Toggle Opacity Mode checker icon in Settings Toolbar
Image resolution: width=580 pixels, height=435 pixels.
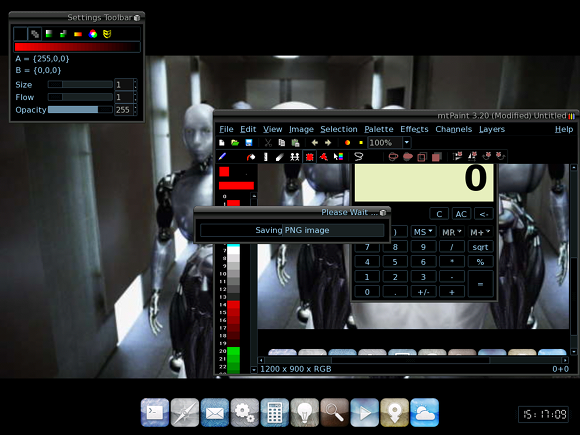[x=35, y=34]
